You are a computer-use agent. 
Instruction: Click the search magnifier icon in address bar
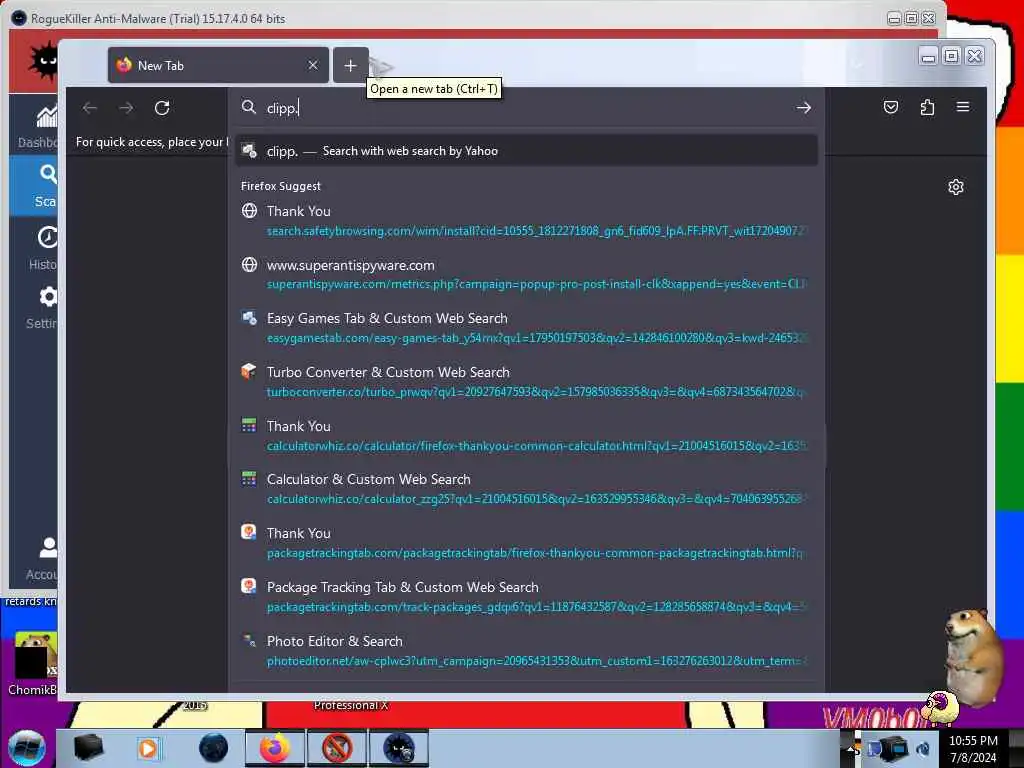click(249, 107)
